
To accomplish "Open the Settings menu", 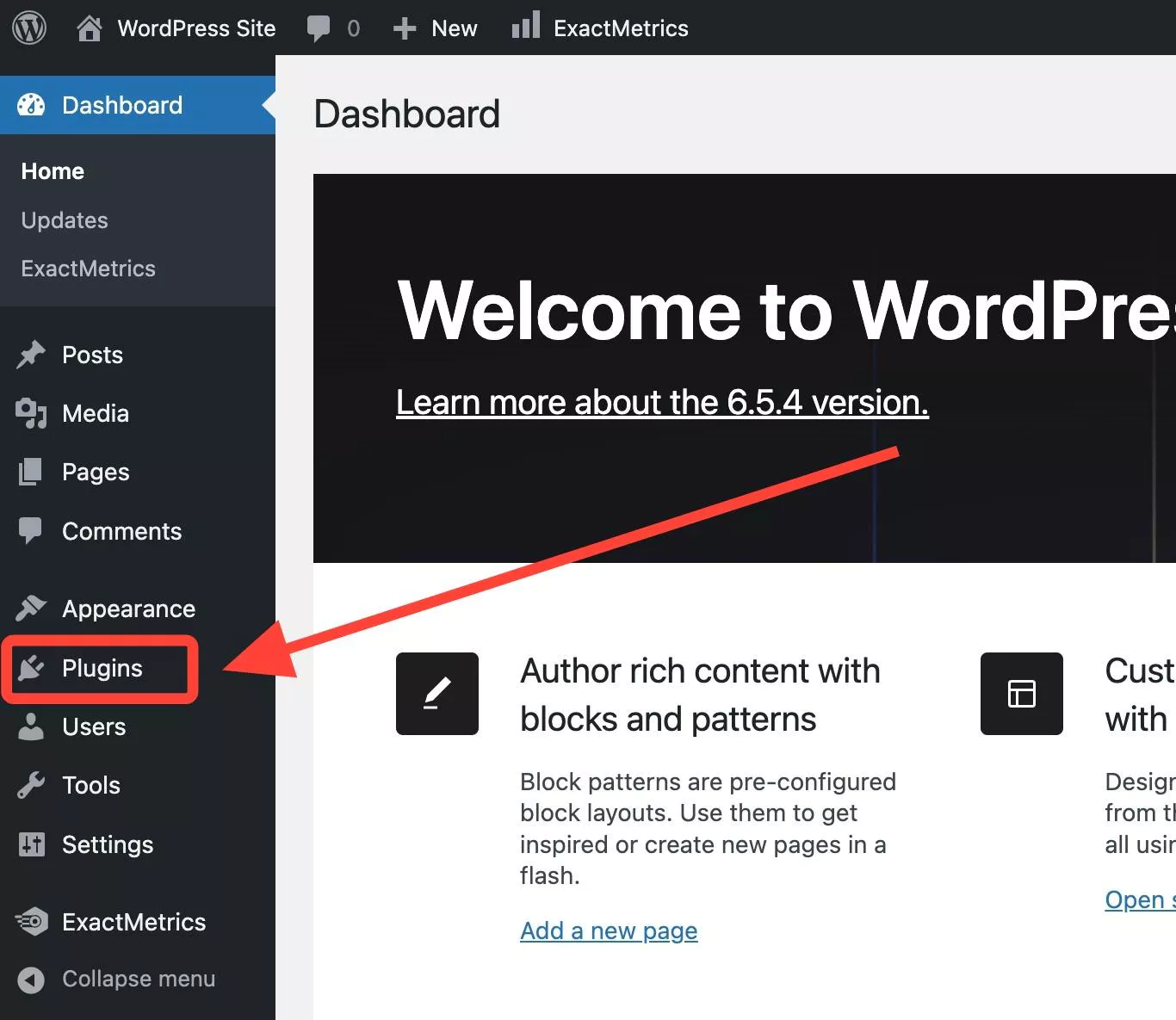I will click(x=108, y=844).
